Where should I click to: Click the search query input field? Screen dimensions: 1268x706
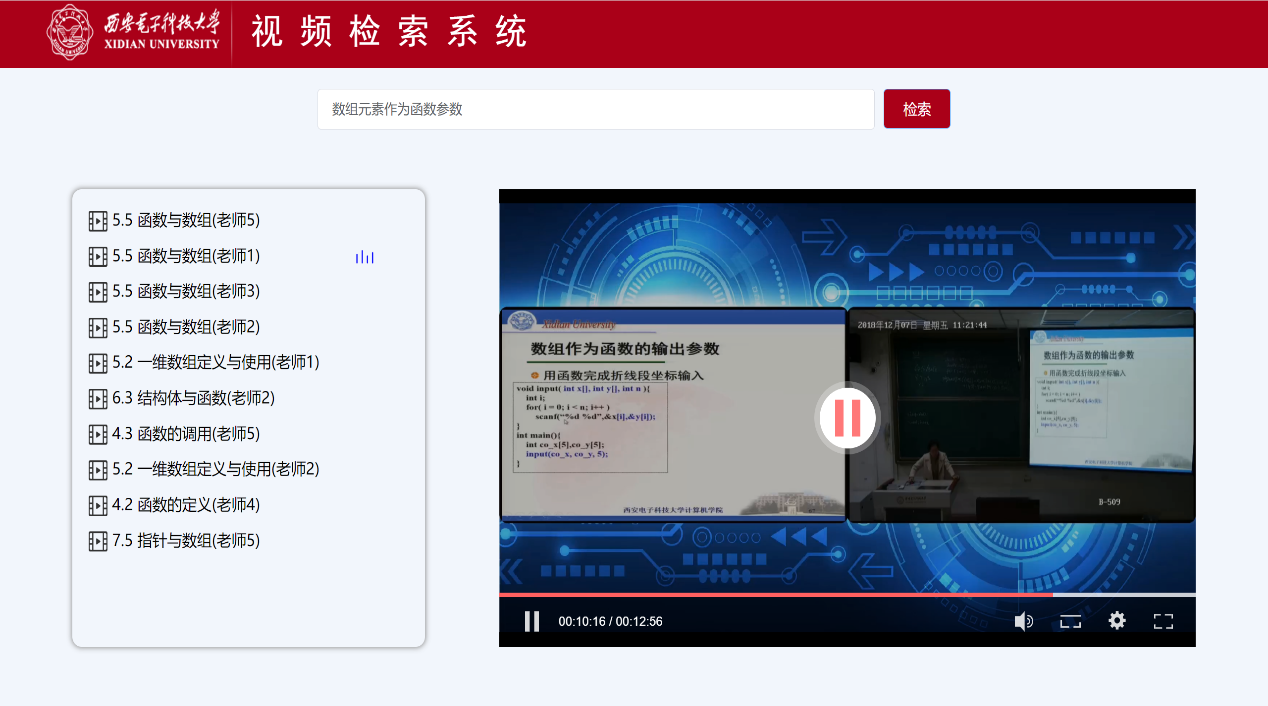pos(595,109)
